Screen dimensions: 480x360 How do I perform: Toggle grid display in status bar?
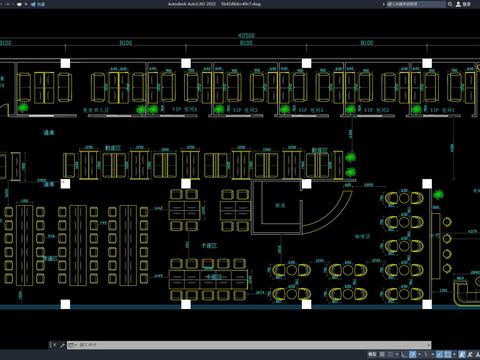point(382,354)
